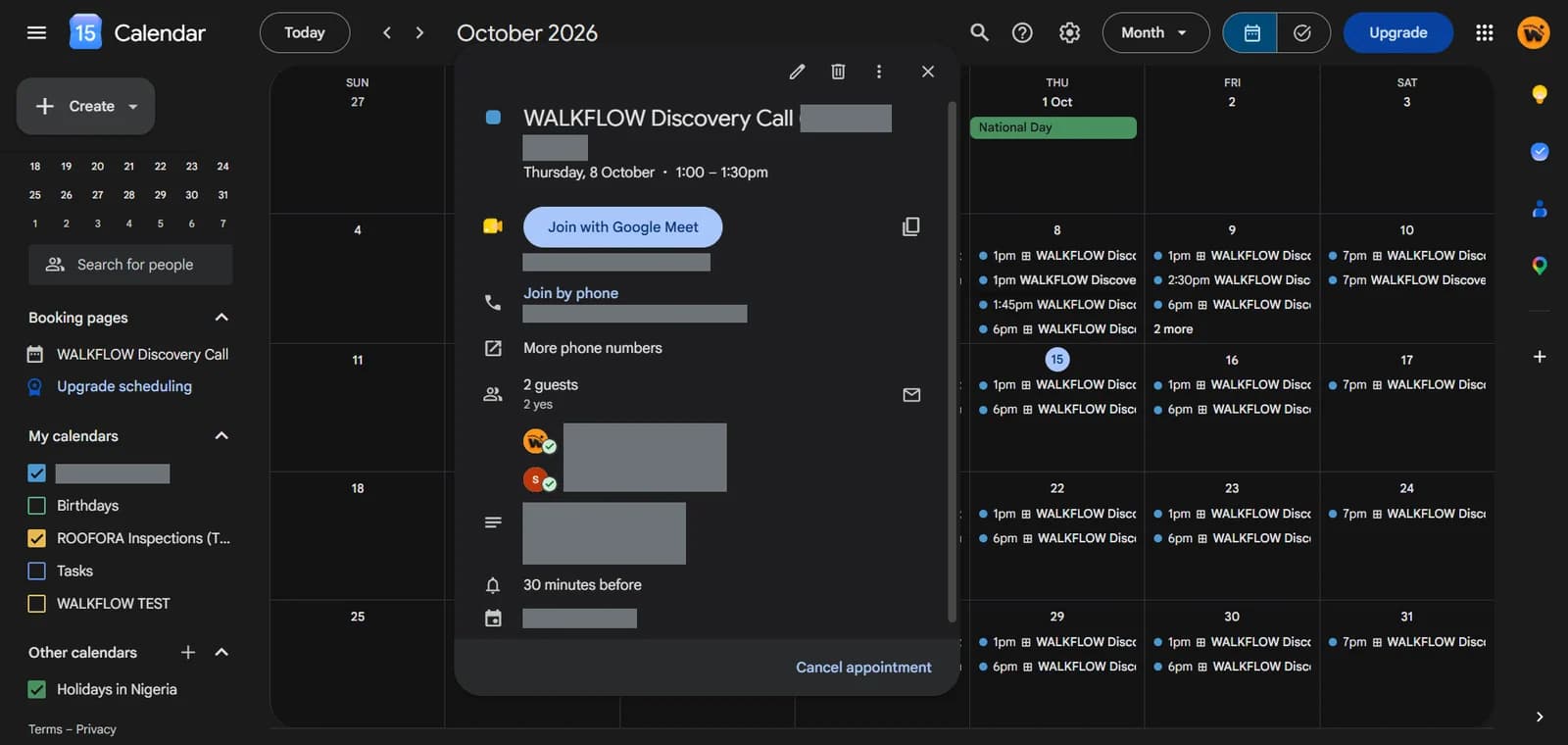The image size is (1568, 745).
Task: Open the Settings gear menu
Action: 1069,32
